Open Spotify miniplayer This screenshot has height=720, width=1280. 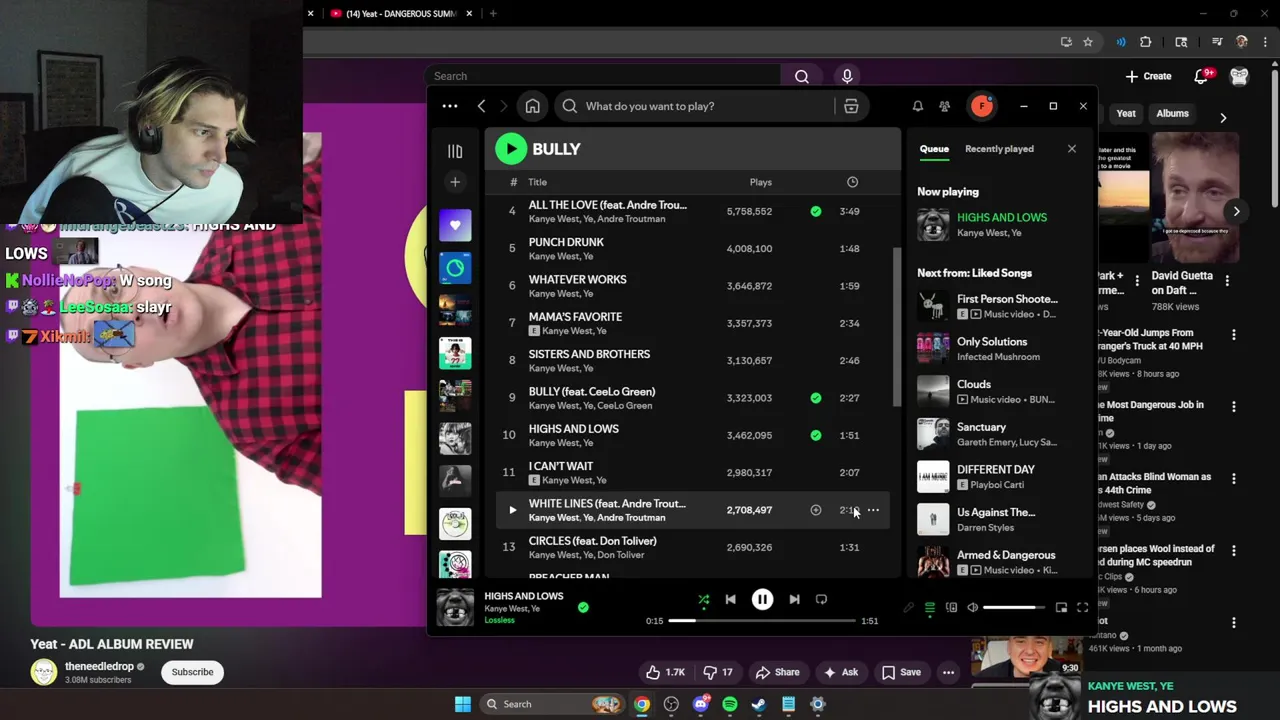coord(1061,607)
